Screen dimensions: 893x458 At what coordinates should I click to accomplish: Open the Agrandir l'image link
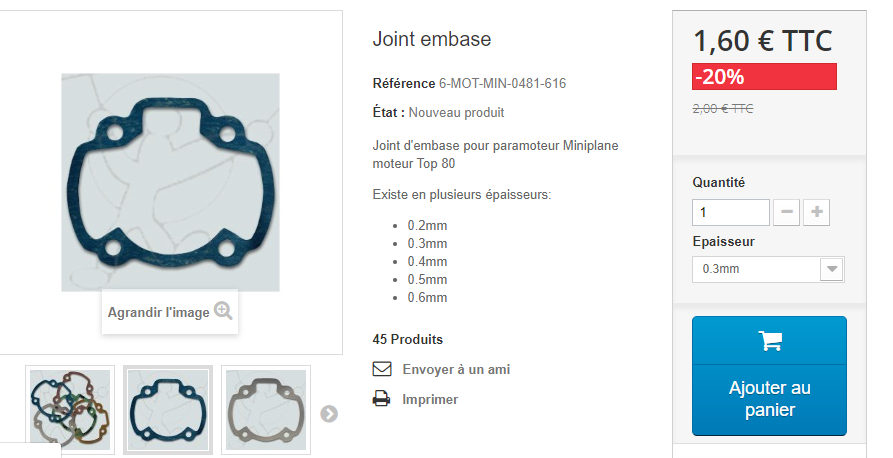click(158, 312)
